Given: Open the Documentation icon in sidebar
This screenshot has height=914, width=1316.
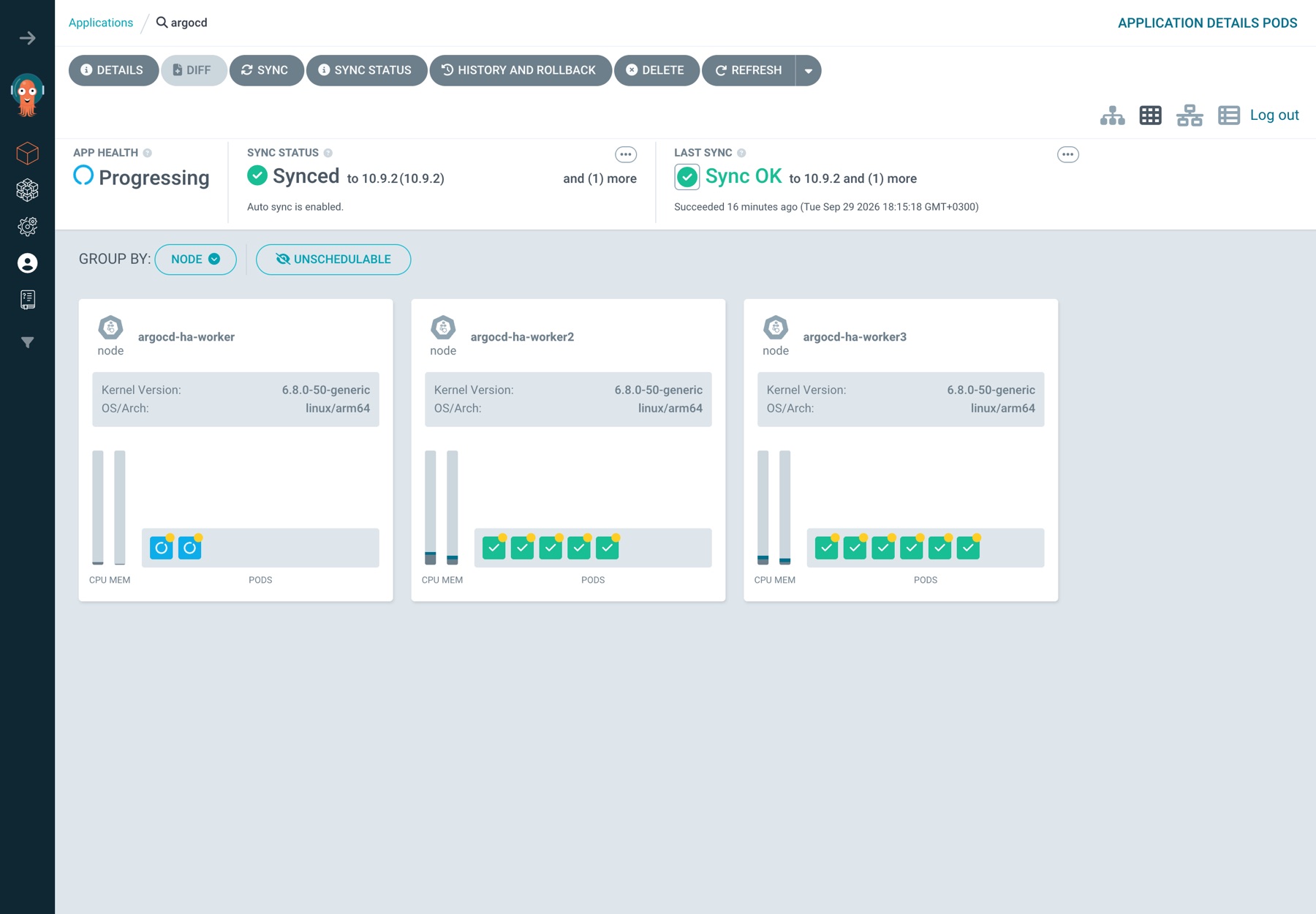Looking at the screenshot, I should [x=28, y=299].
